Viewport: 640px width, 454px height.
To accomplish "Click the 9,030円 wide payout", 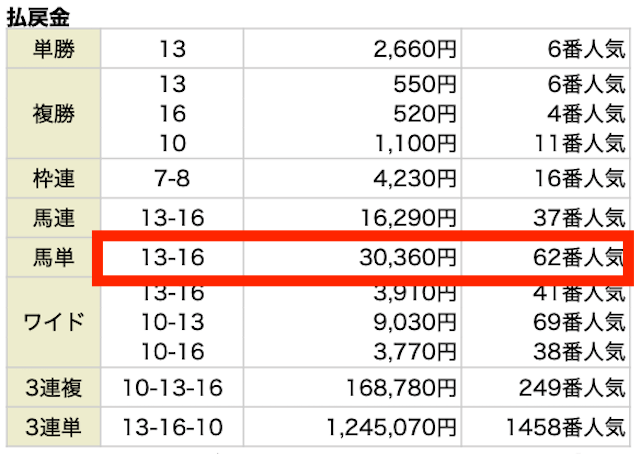I will pyautogui.click(x=414, y=322).
